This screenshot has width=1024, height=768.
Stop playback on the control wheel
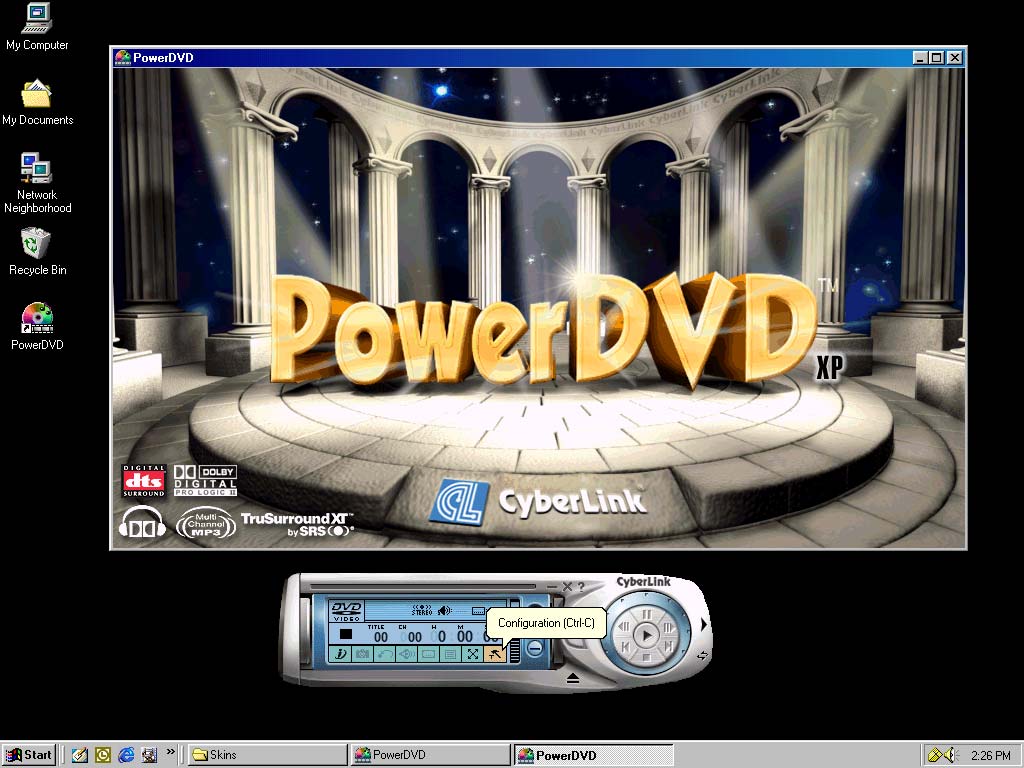coord(647,656)
